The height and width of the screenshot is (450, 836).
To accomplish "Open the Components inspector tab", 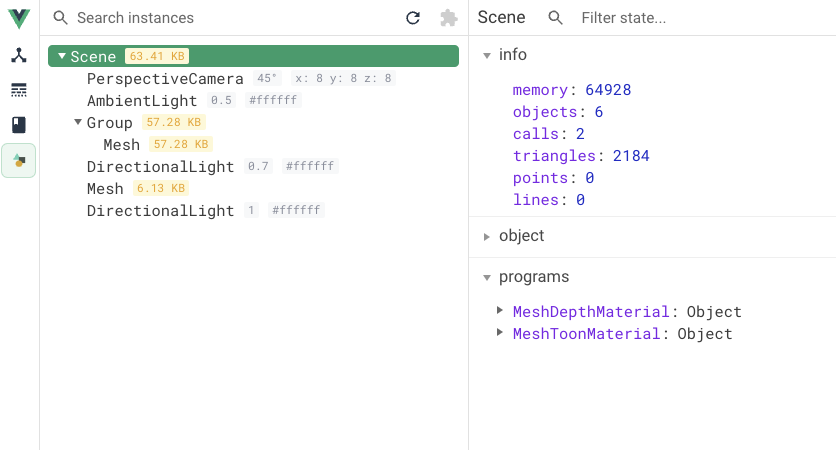I will tap(19, 55).
